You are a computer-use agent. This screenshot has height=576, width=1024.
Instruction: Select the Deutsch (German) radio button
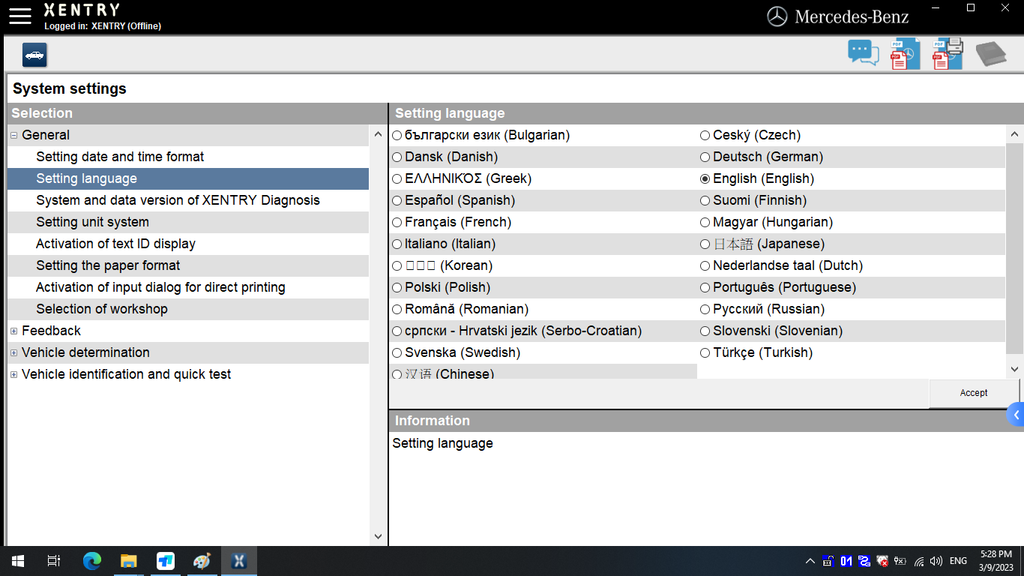point(705,157)
